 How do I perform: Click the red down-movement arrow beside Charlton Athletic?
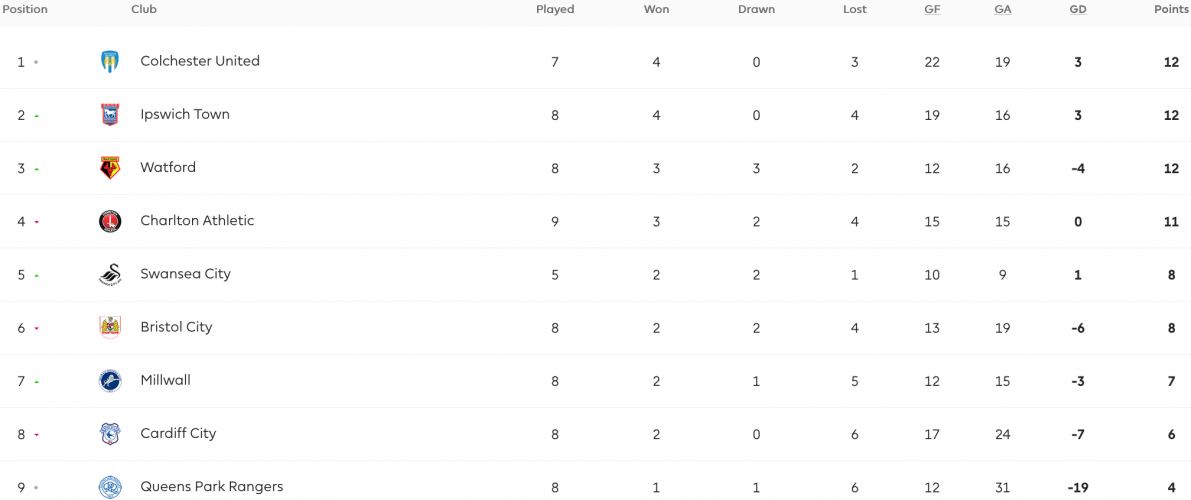[36, 223]
